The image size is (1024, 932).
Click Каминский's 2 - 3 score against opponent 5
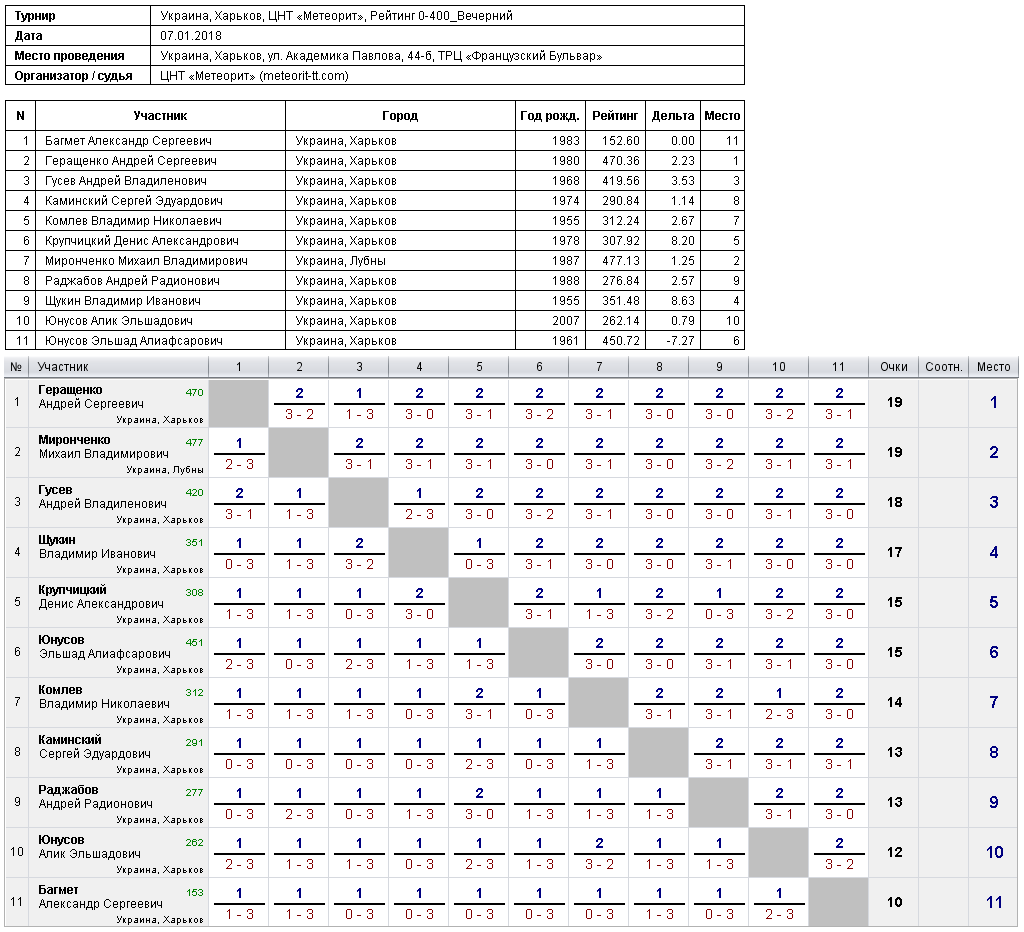pos(479,765)
